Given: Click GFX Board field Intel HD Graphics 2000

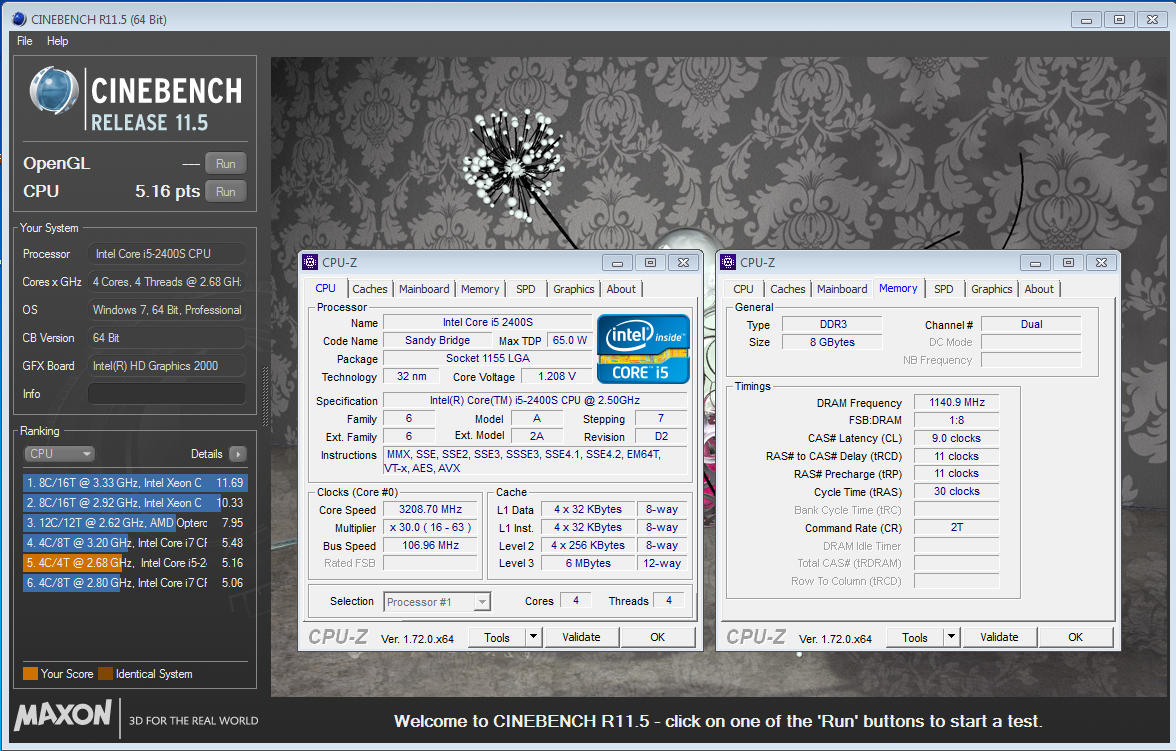Looking at the screenshot, I should (166, 366).
